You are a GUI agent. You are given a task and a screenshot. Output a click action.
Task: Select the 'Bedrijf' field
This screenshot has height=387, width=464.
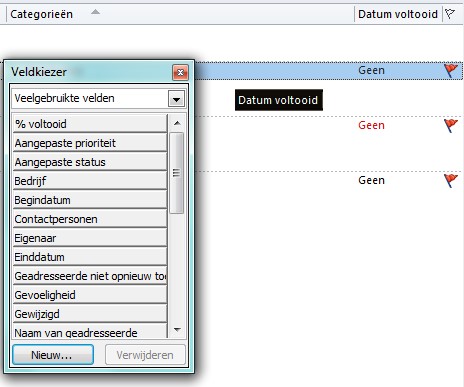[90, 181]
